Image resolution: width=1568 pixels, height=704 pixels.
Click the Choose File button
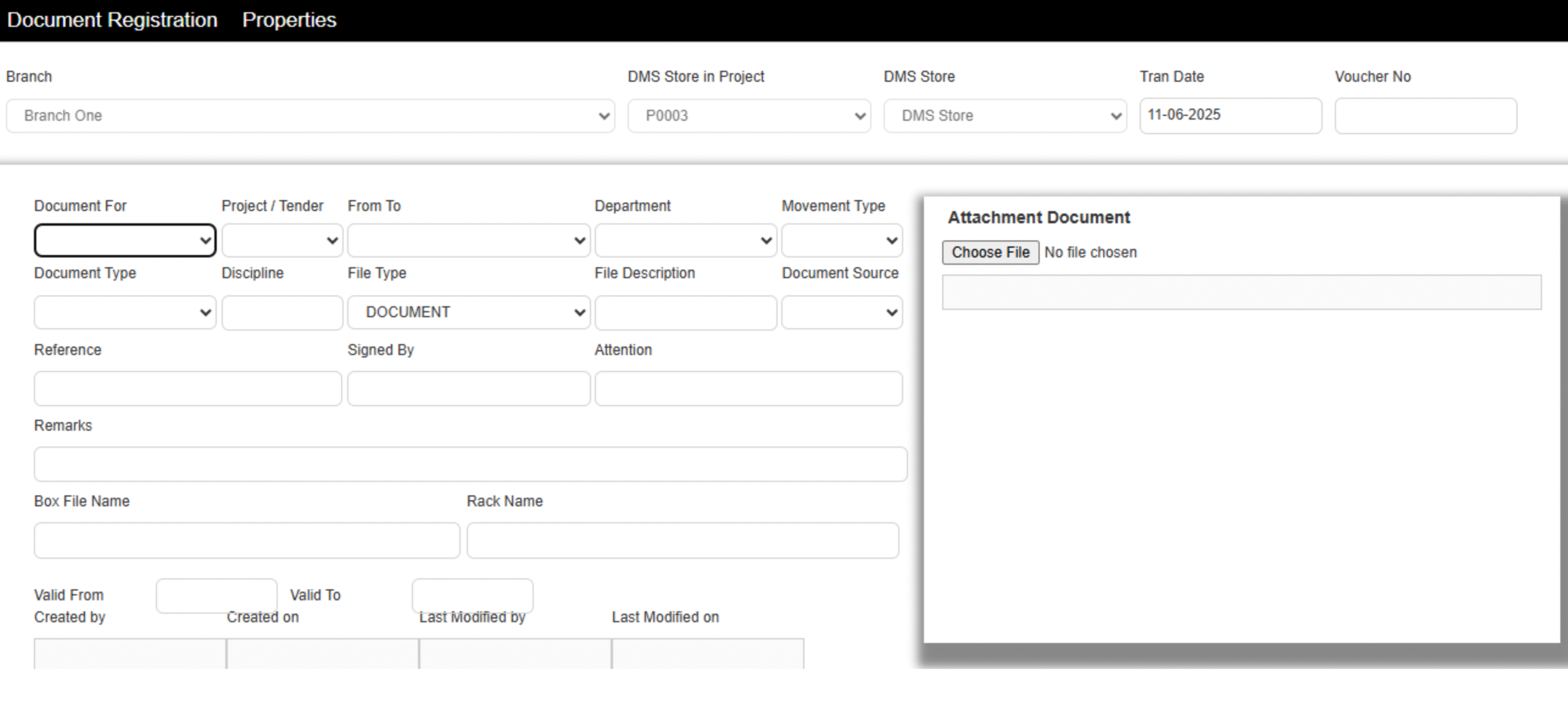click(x=990, y=252)
